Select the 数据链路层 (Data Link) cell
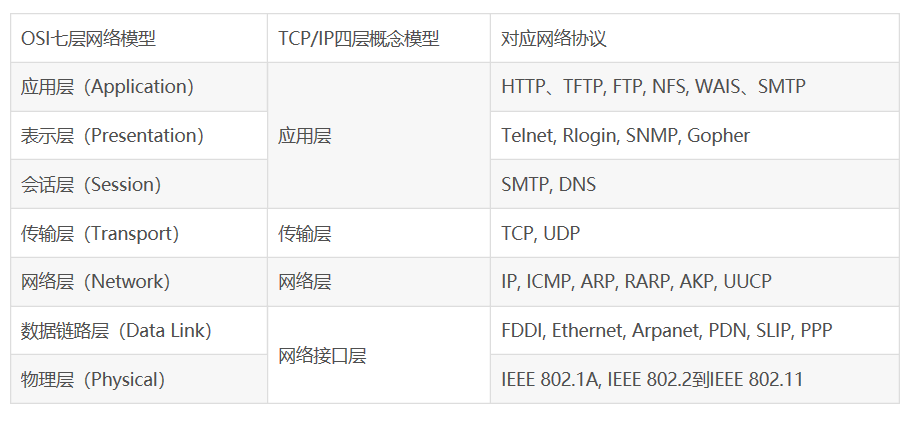The height and width of the screenshot is (423, 915). point(139,330)
